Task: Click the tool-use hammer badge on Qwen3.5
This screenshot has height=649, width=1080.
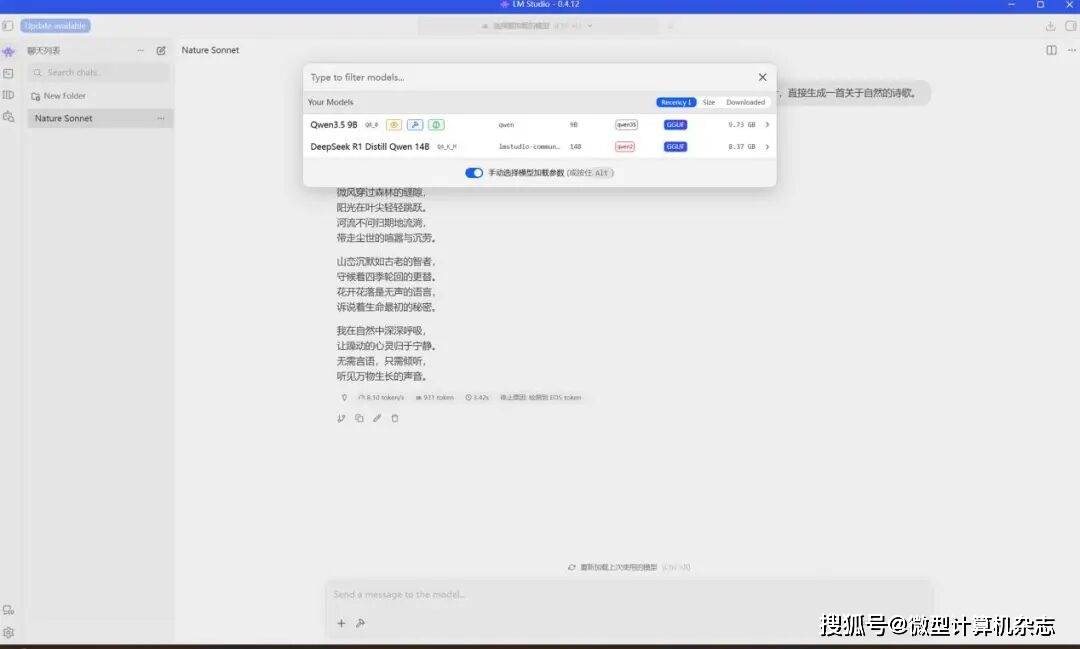Action: click(415, 125)
